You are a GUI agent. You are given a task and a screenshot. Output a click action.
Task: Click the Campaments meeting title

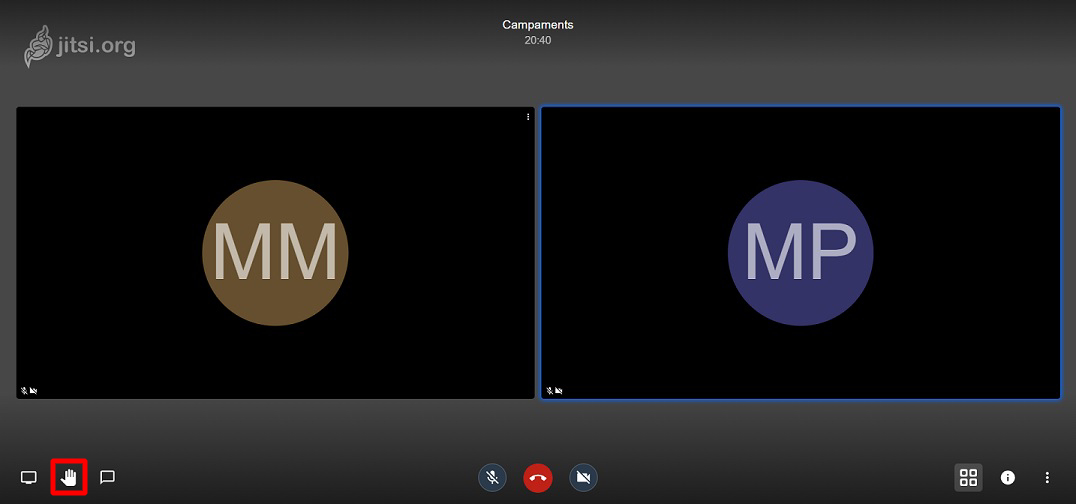pyautogui.click(x=538, y=25)
